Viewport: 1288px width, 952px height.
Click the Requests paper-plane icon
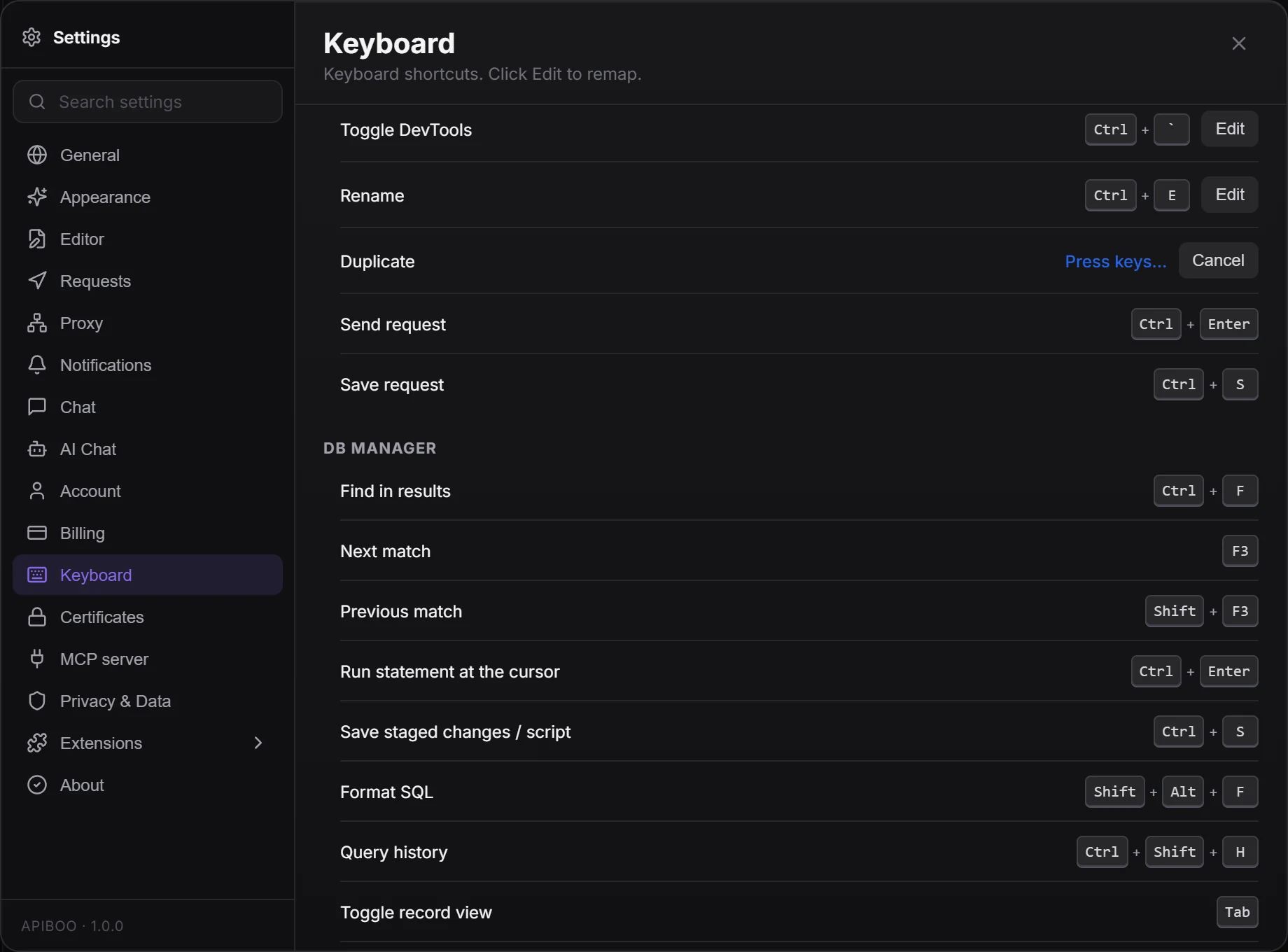coord(37,281)
